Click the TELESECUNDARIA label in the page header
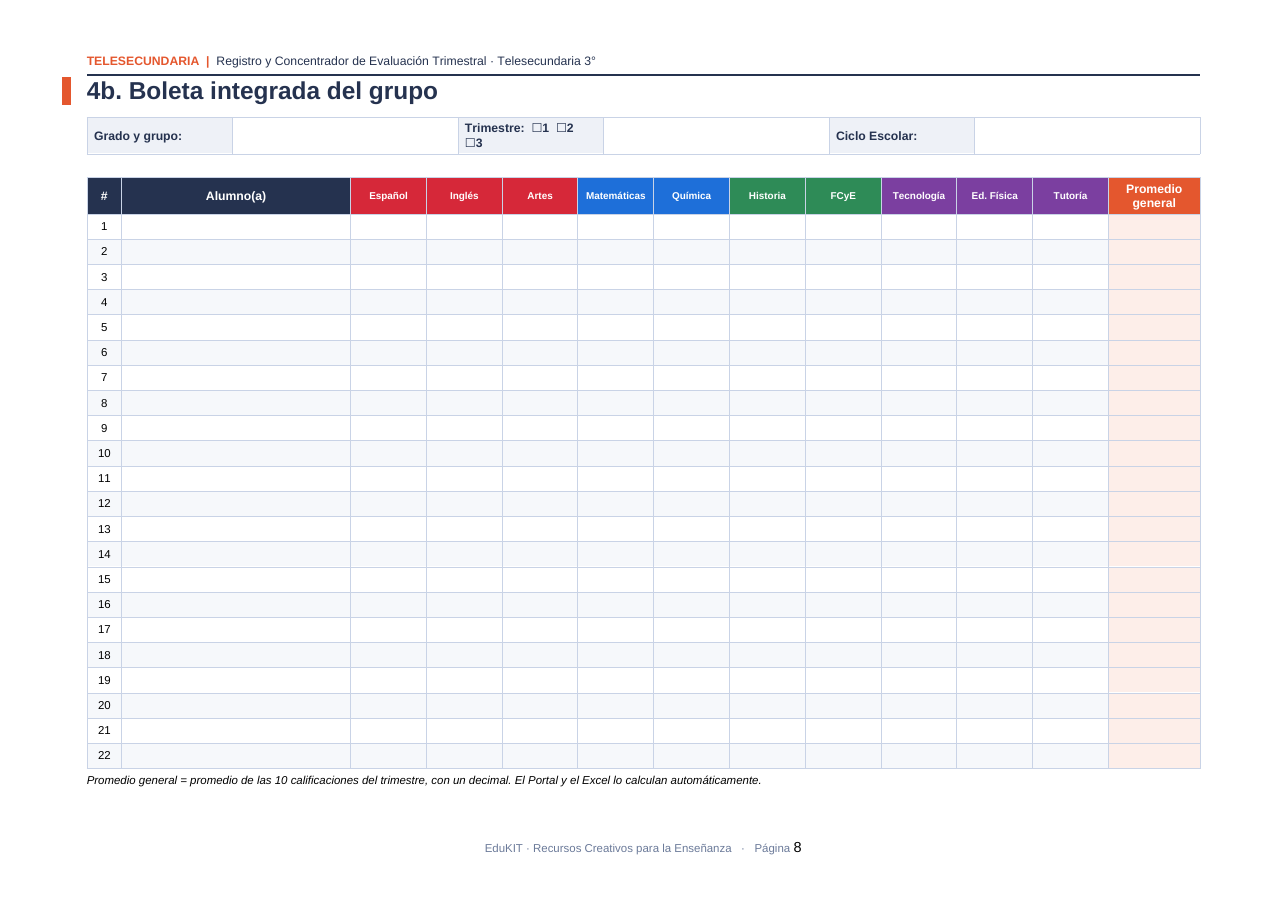This screenshot has width=1287, height=910. point(143,61)
